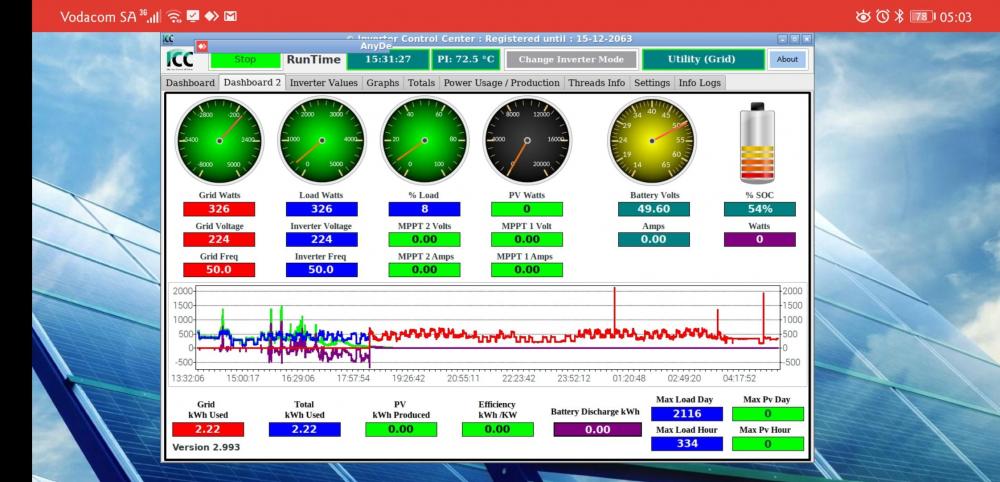Click the red AnyDesk icon
Image resolution: width=1000 pixels, height=482 pixels.
pyautogui.click(x=202, y=46)
